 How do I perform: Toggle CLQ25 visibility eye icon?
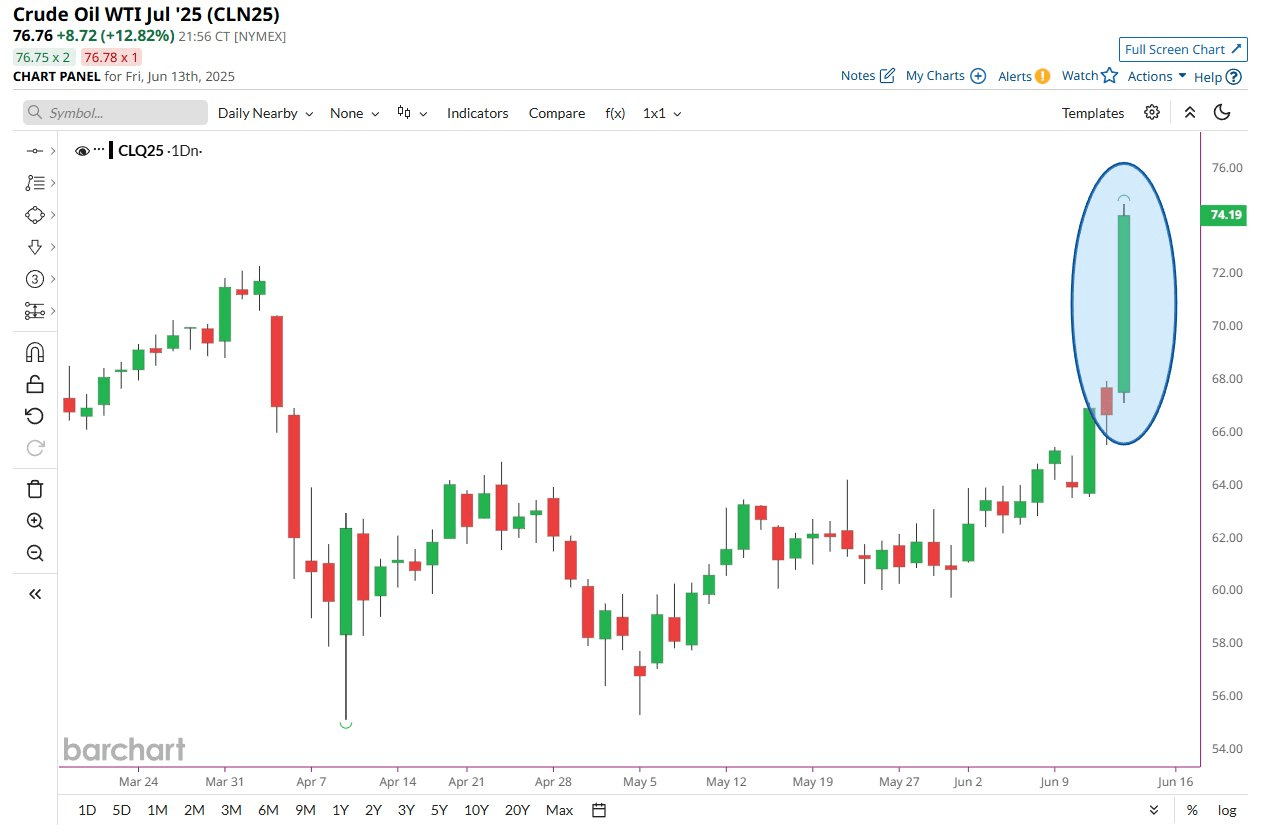tap(83, 151)
